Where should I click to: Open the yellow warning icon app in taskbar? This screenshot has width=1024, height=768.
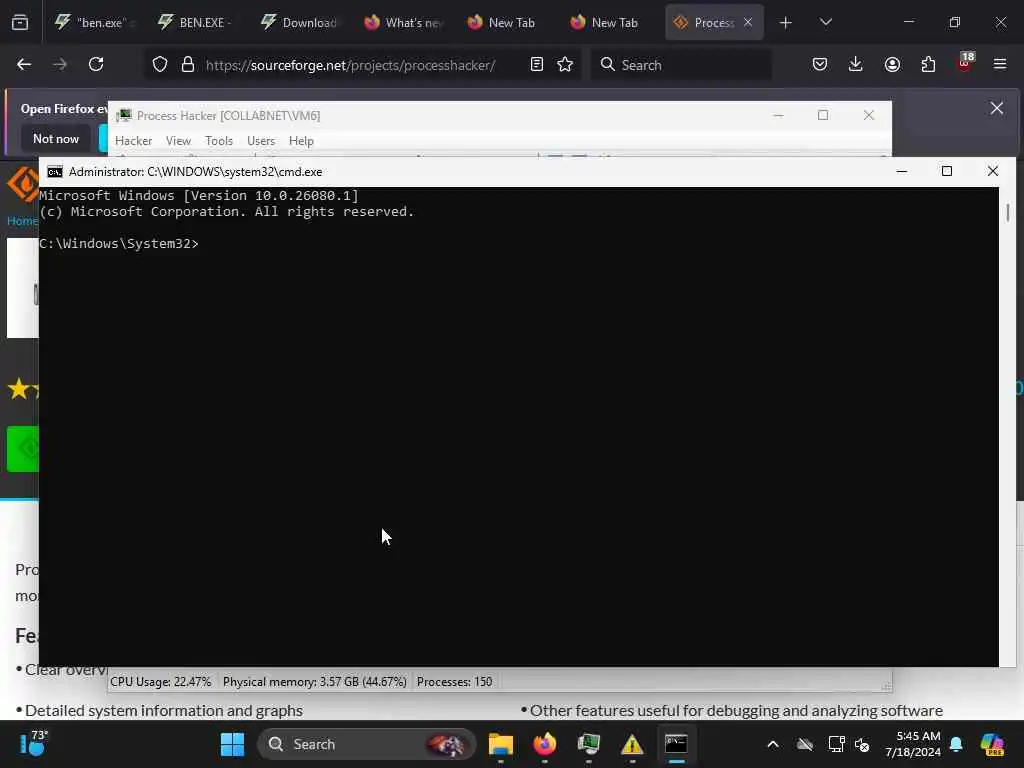pos(632,744)
